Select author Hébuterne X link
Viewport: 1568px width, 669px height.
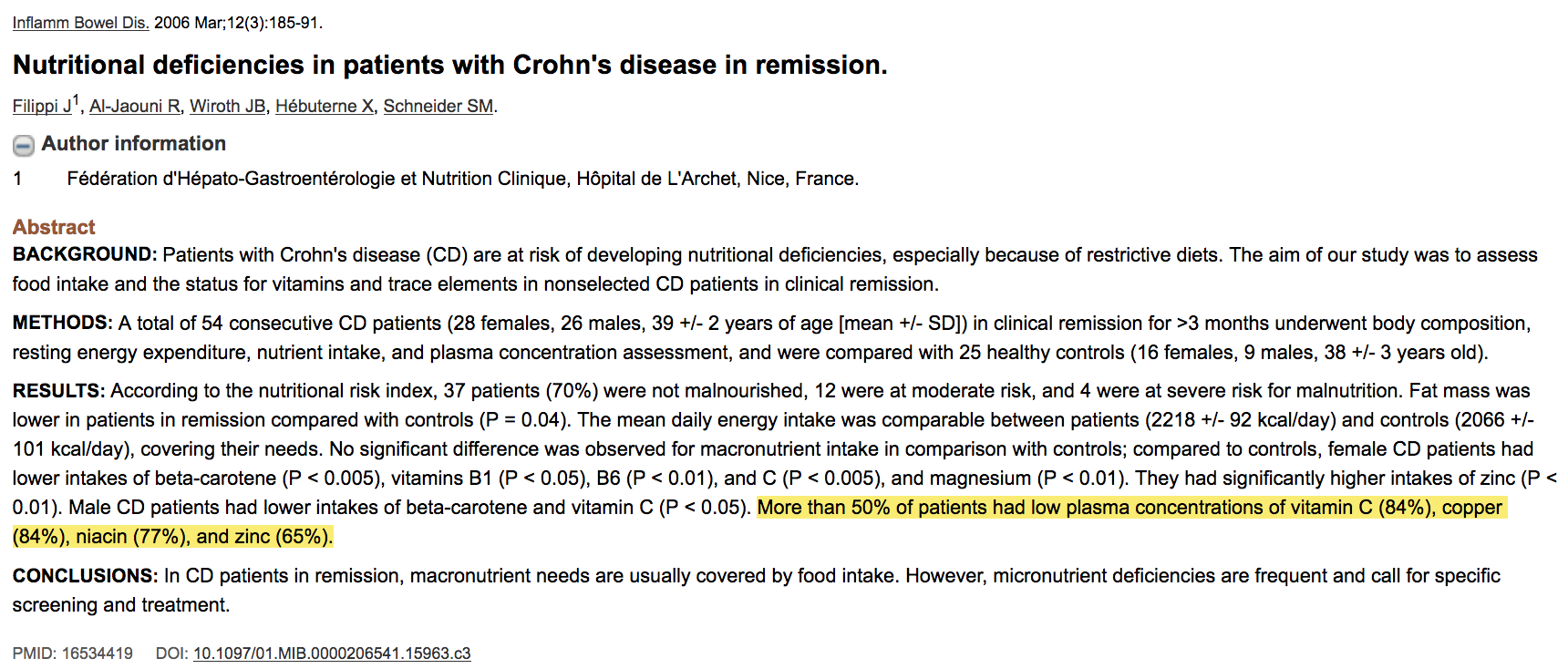pos(324,107)
